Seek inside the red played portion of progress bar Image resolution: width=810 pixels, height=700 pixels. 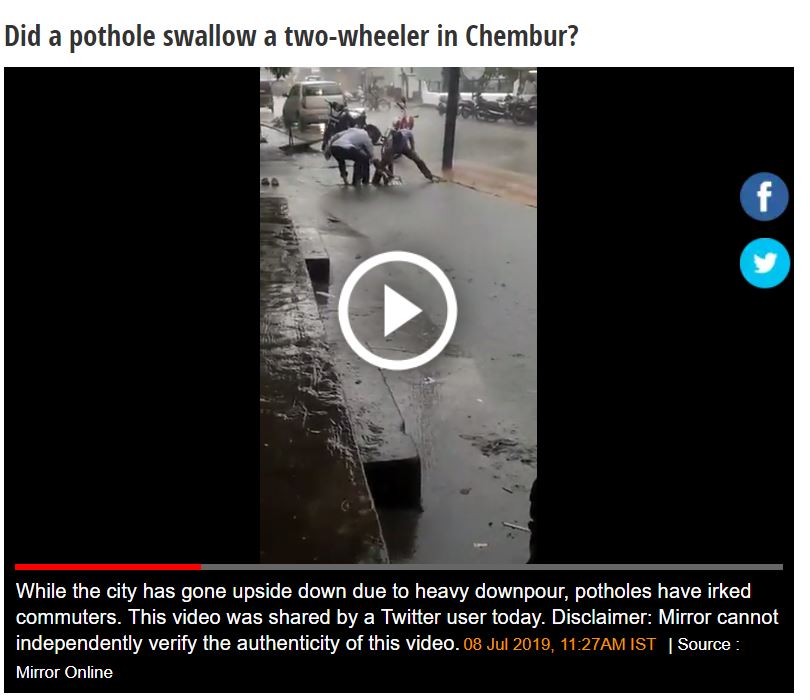pyautogui.click(x=108, y=567)
